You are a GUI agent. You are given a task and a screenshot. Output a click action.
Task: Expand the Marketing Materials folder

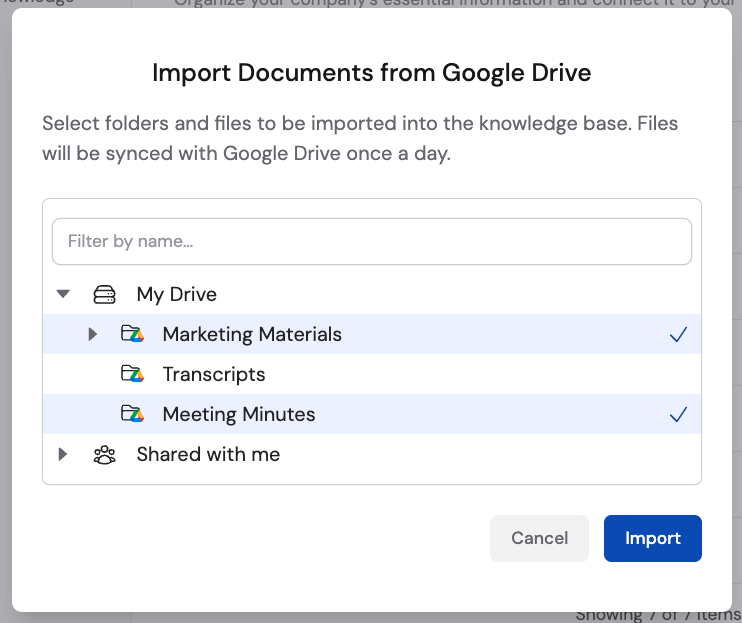tap(93, 334)
